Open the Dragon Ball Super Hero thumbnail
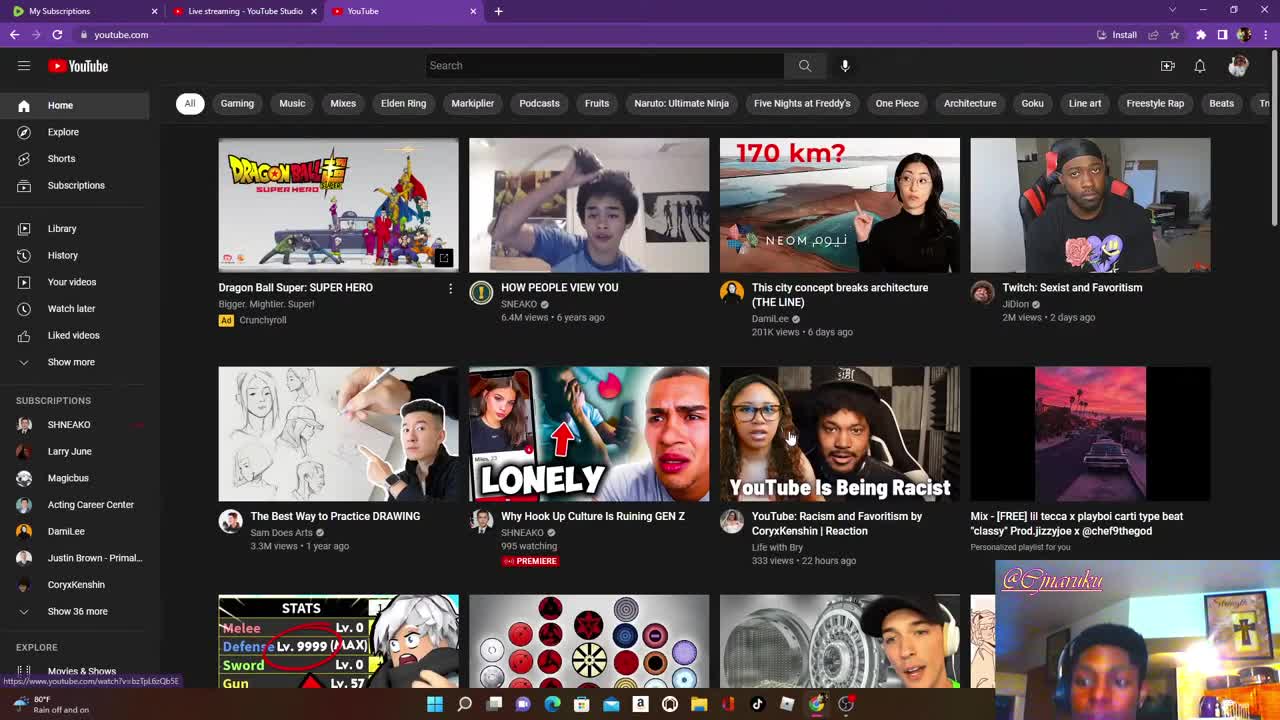The height and width of the screenshot is (720, 1280). coord(339,205)
